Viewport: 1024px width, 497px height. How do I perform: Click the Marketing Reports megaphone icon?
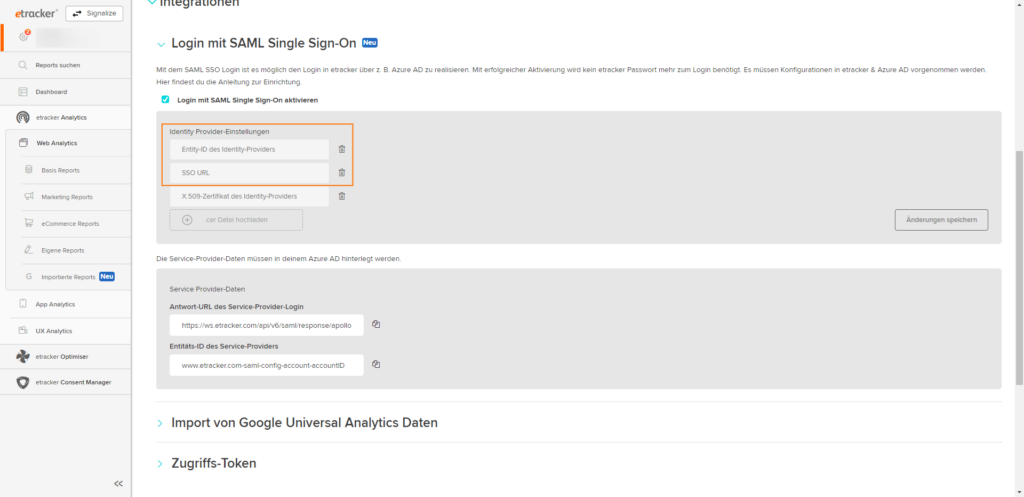click(x=29, y=197)
